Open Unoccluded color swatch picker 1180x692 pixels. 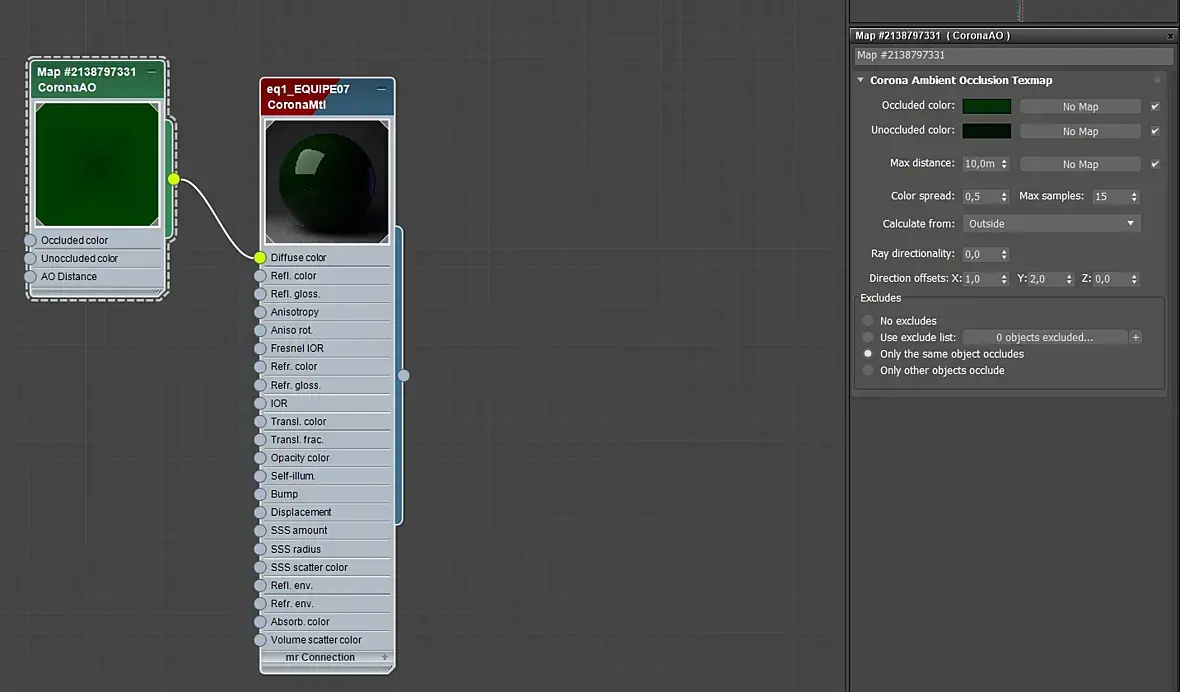tap(987, 131)
